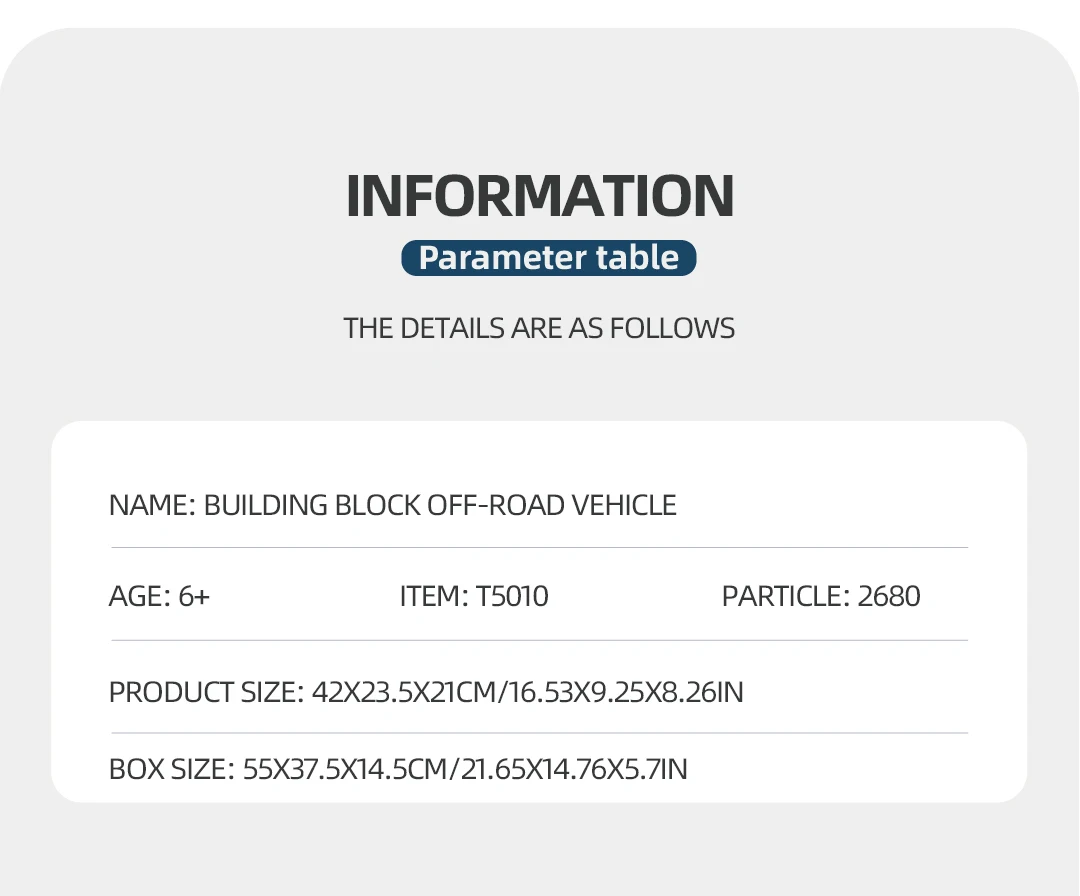This screenshot has width=1080, height=896.
Task: Click the divider line below the AGE row
Action: point(539,640)
